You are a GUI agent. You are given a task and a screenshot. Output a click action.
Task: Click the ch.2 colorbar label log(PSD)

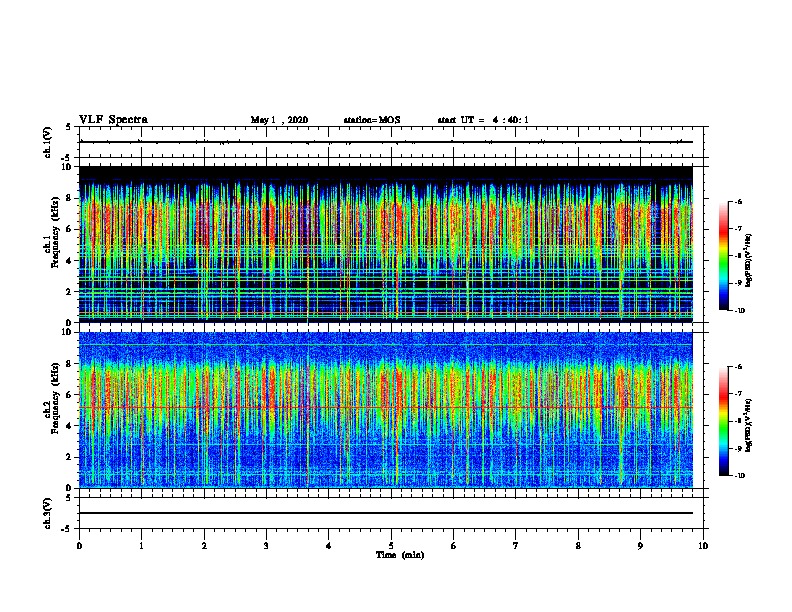[x=749, y=425]
